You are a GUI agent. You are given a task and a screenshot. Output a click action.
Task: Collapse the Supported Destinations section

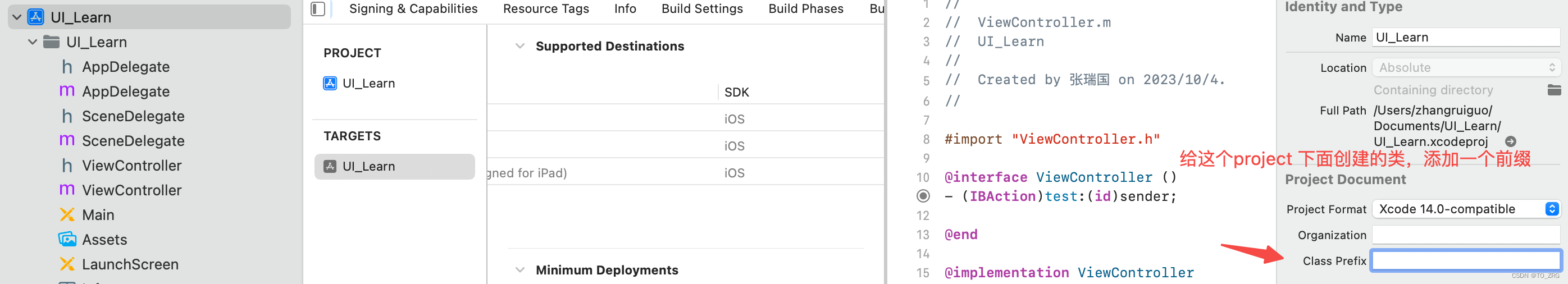click(x=520, y=46)
